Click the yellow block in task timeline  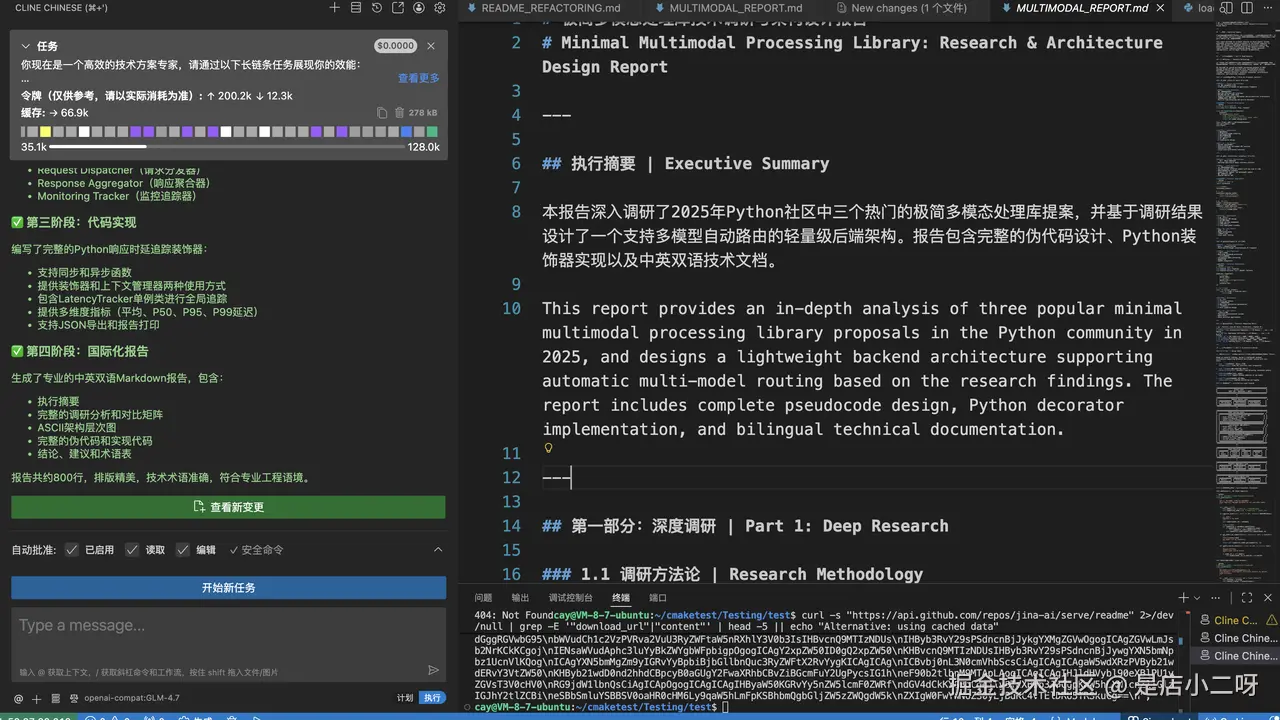46,132
